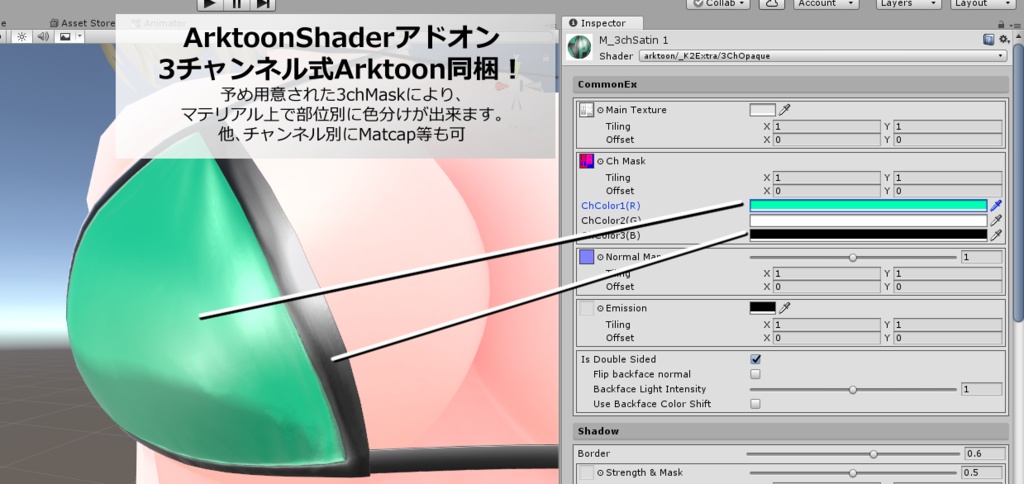Screen dimensions: 1024x484
Task: Open the Emission black color swatch
Action: [x=762, y=308]
